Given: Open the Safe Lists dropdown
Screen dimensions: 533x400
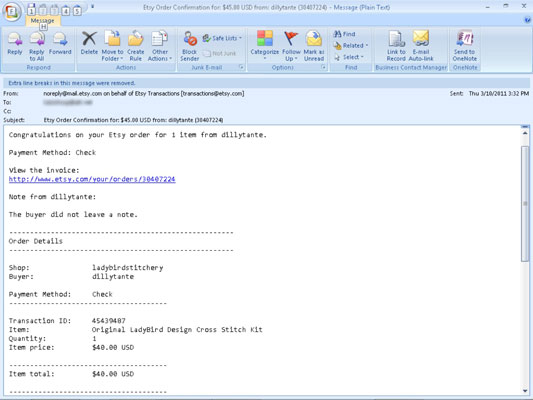Looking at the screenshot, I should tap(222, 38).
